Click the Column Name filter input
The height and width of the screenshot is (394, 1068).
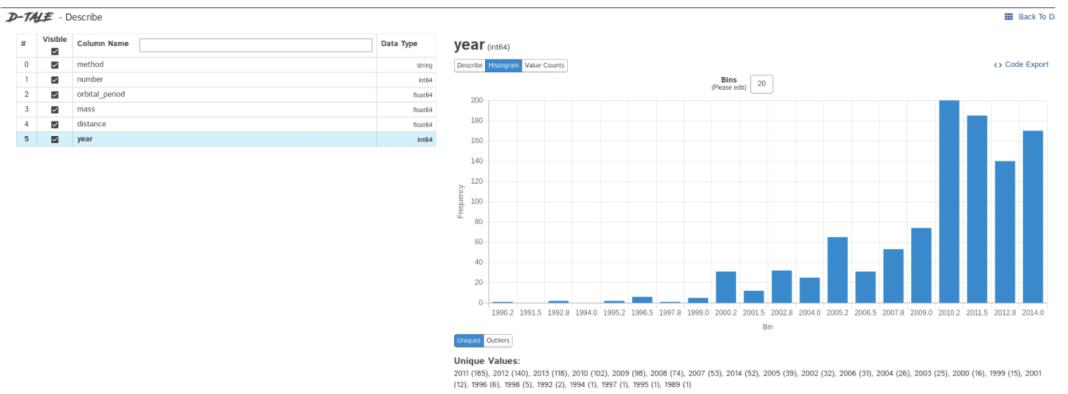point(256,45)
